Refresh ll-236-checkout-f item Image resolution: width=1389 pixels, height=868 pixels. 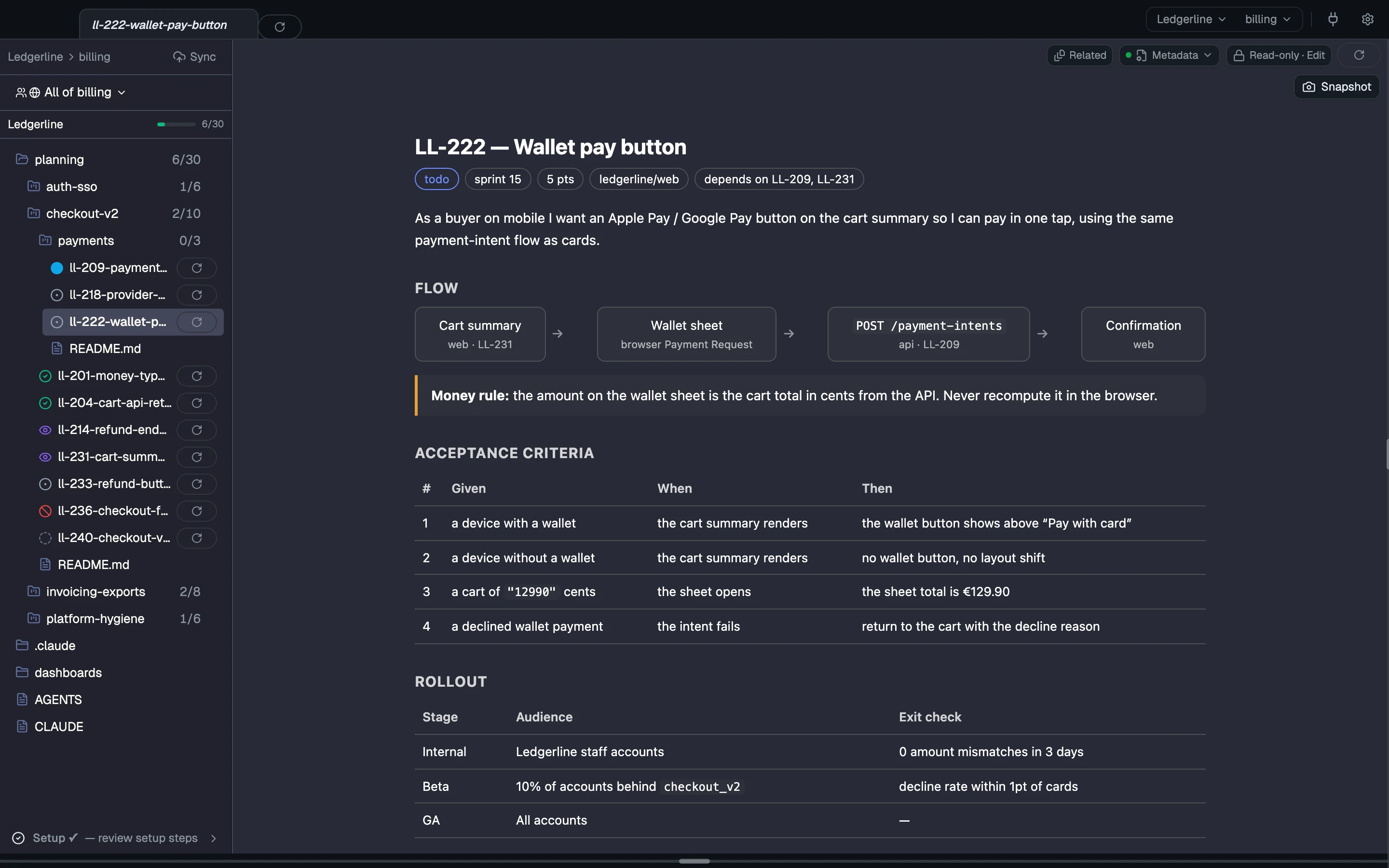(196, 511)
